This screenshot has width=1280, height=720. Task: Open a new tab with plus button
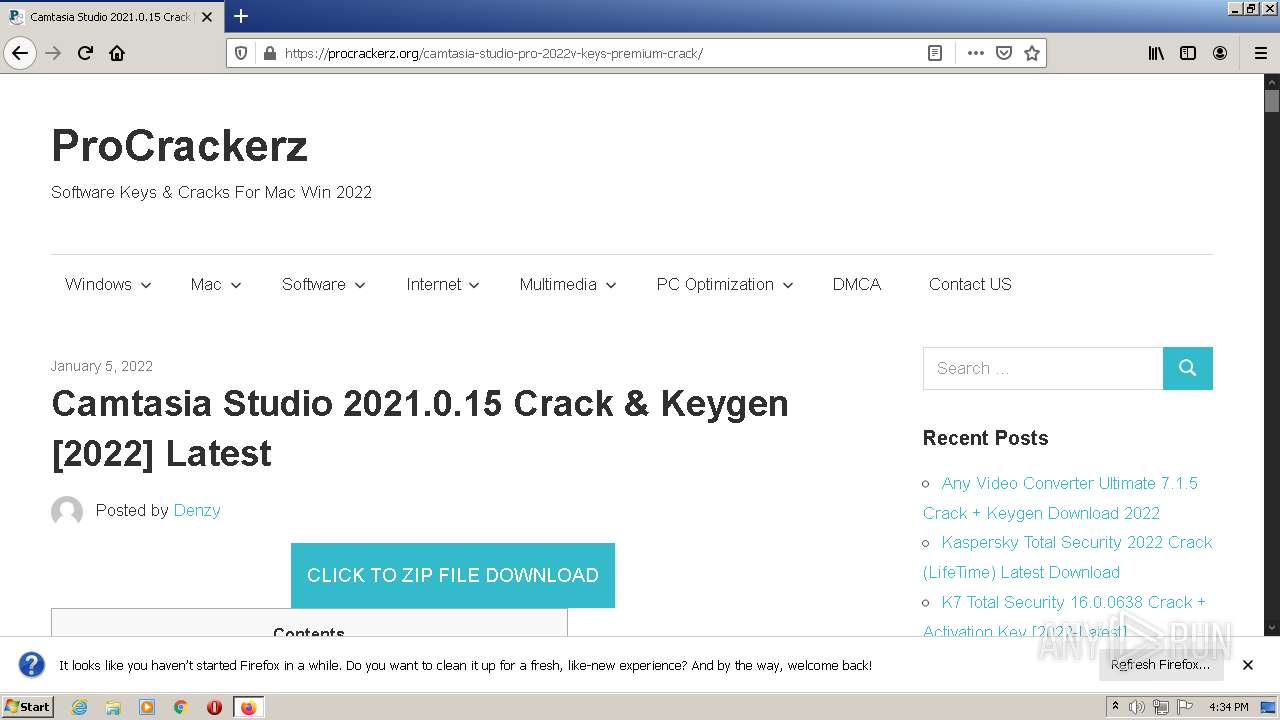coord(241,16)
